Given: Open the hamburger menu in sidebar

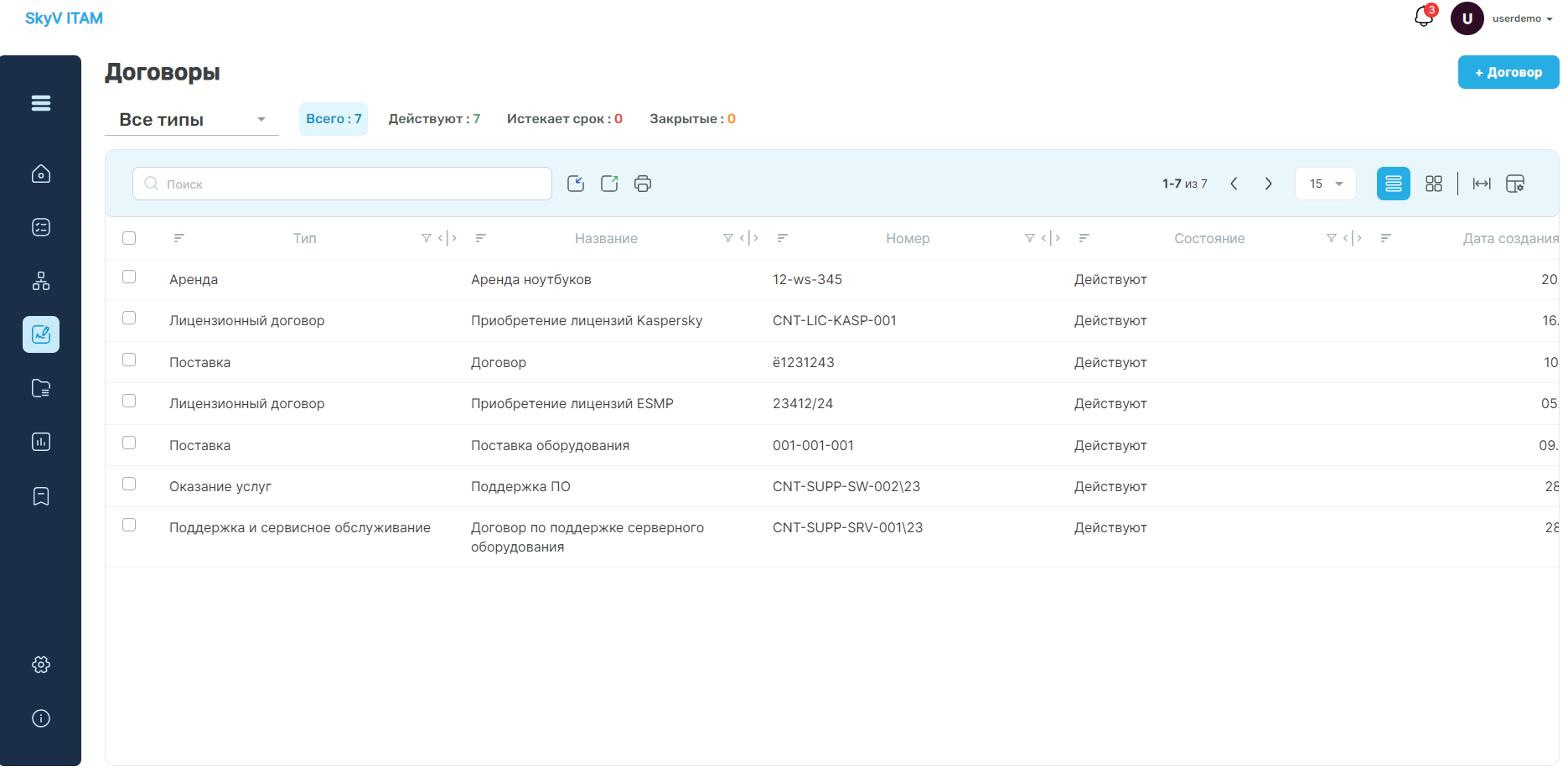Looking at the screenshot, I should 40,103.
